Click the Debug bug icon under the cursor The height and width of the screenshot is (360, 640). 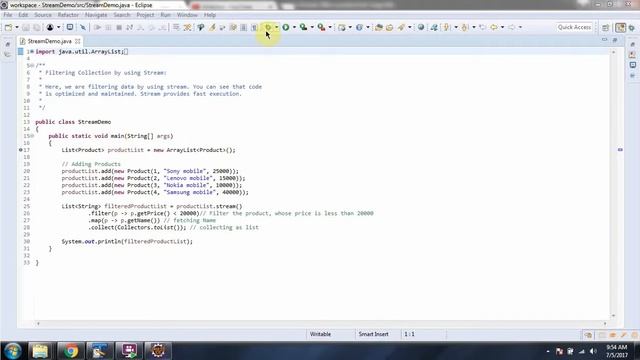tap(268, 27)
